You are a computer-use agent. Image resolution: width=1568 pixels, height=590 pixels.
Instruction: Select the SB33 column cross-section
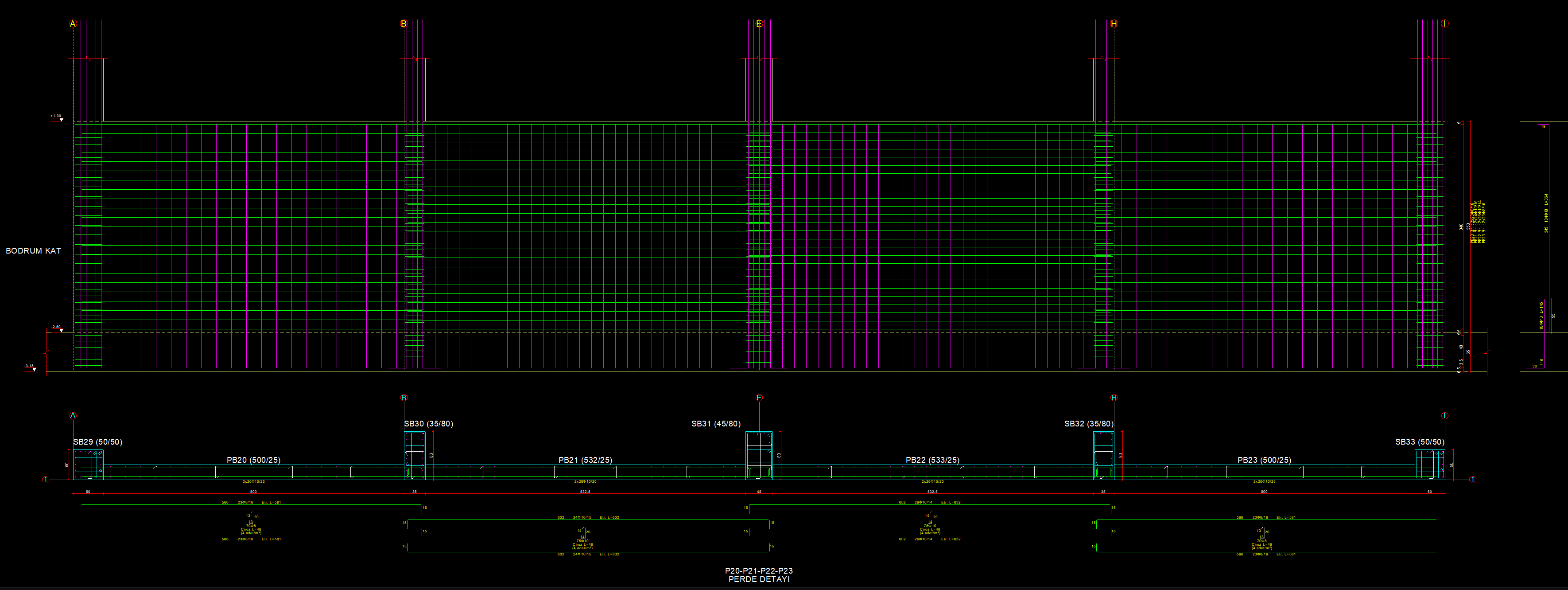tap(1429, 465)
